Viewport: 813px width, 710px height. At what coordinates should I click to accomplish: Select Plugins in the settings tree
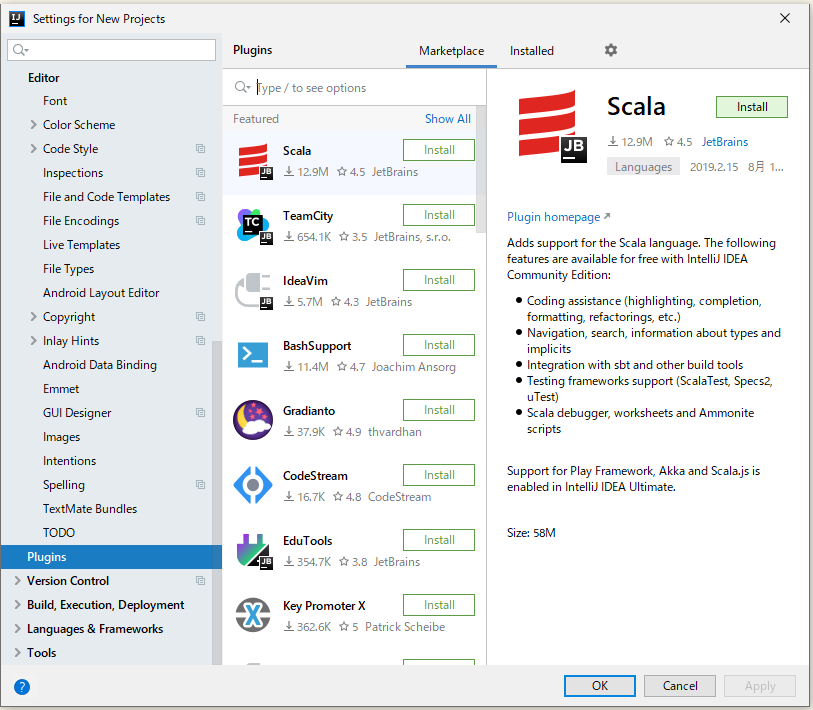(x=111, y=557)
